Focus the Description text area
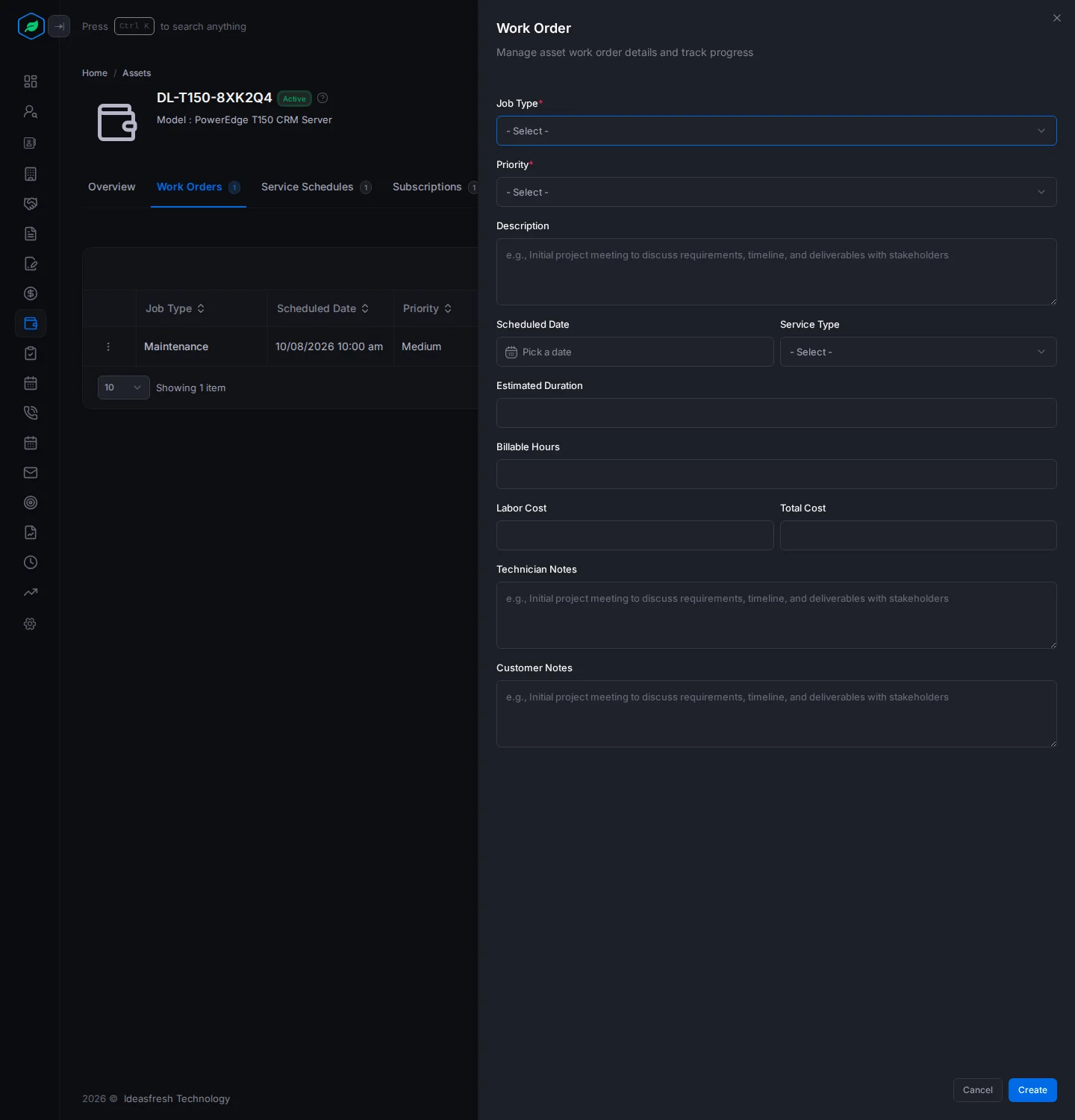The image size is (1075, 1120). [x=776, y=272]
